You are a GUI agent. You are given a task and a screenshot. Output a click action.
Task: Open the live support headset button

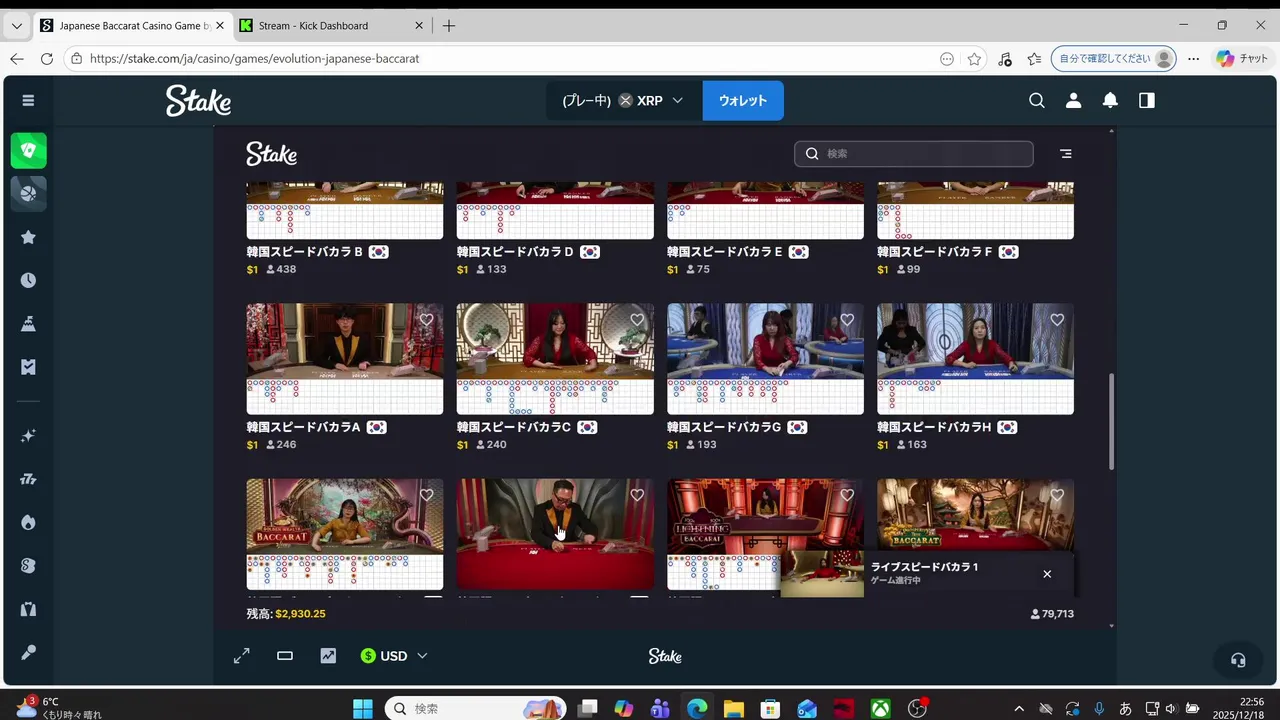coord(1238,660)
